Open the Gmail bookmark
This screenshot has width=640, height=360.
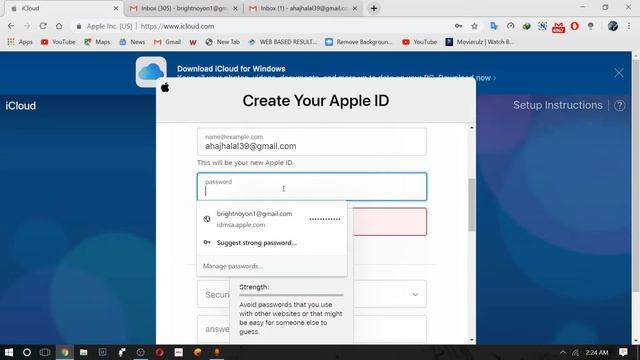click(167, 42)
